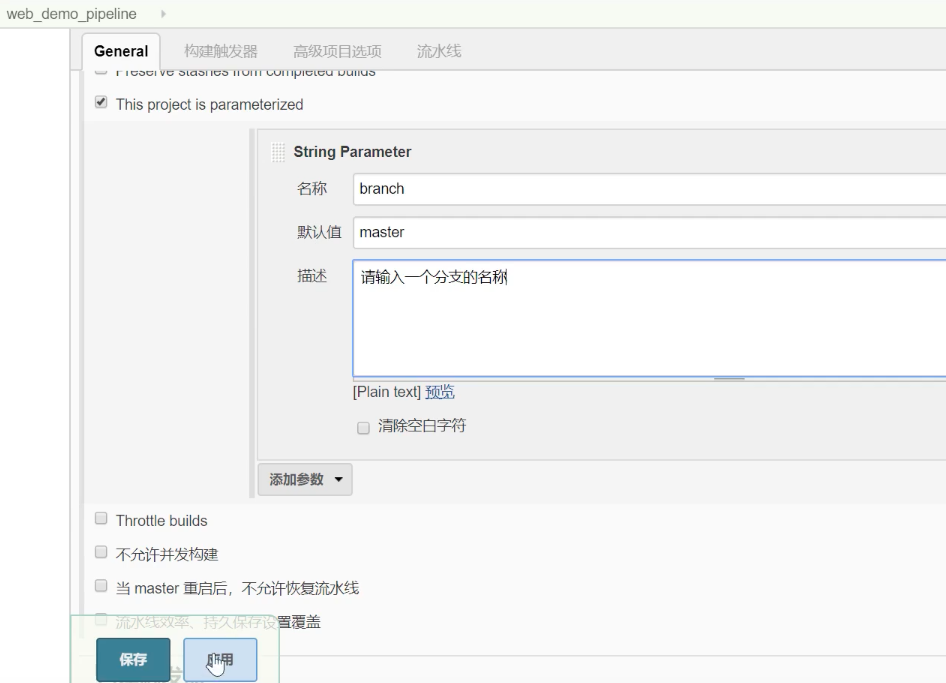Image resolution: width=946 pixels, height=683 pixels.
Task: Grab the description textarea resize handle
Action: coord(729,378)
